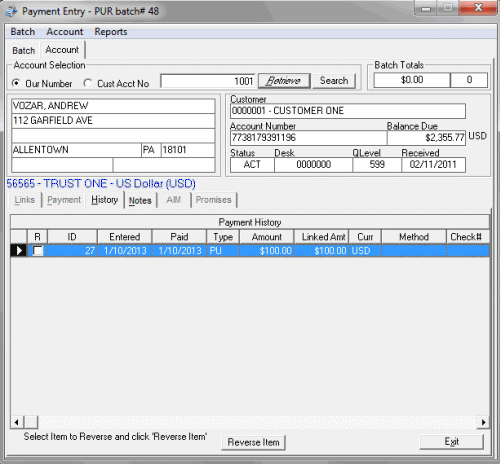500x464 pixels.
Task: Select the Account tab
Action: (62, 50)
